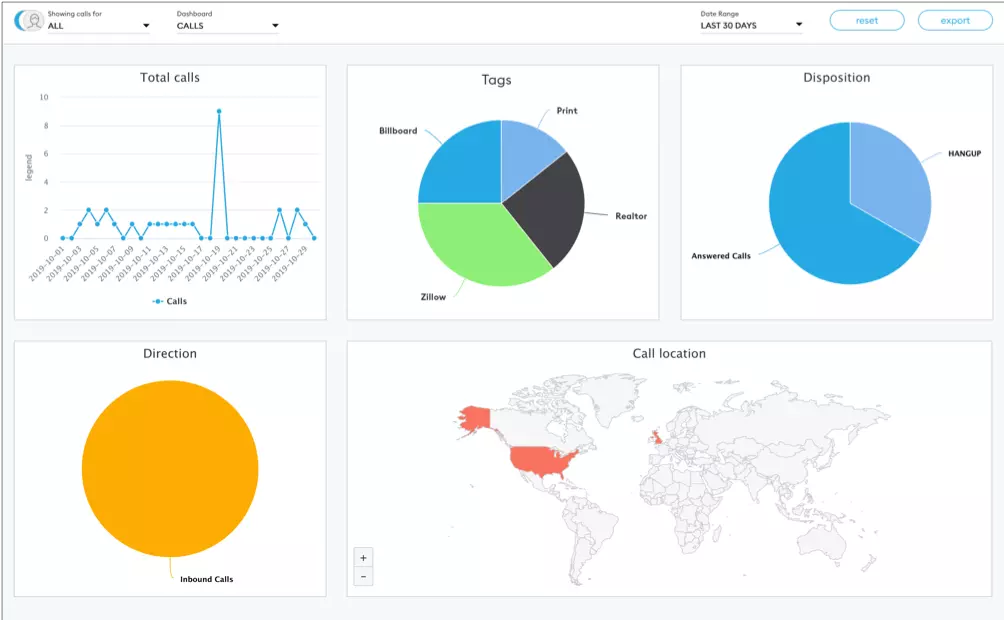Image resolution: width=1004 pixels, height=620 pixels.
Task: Toggle the Calls legend marker in chart
Action: (x=159, y=301)
